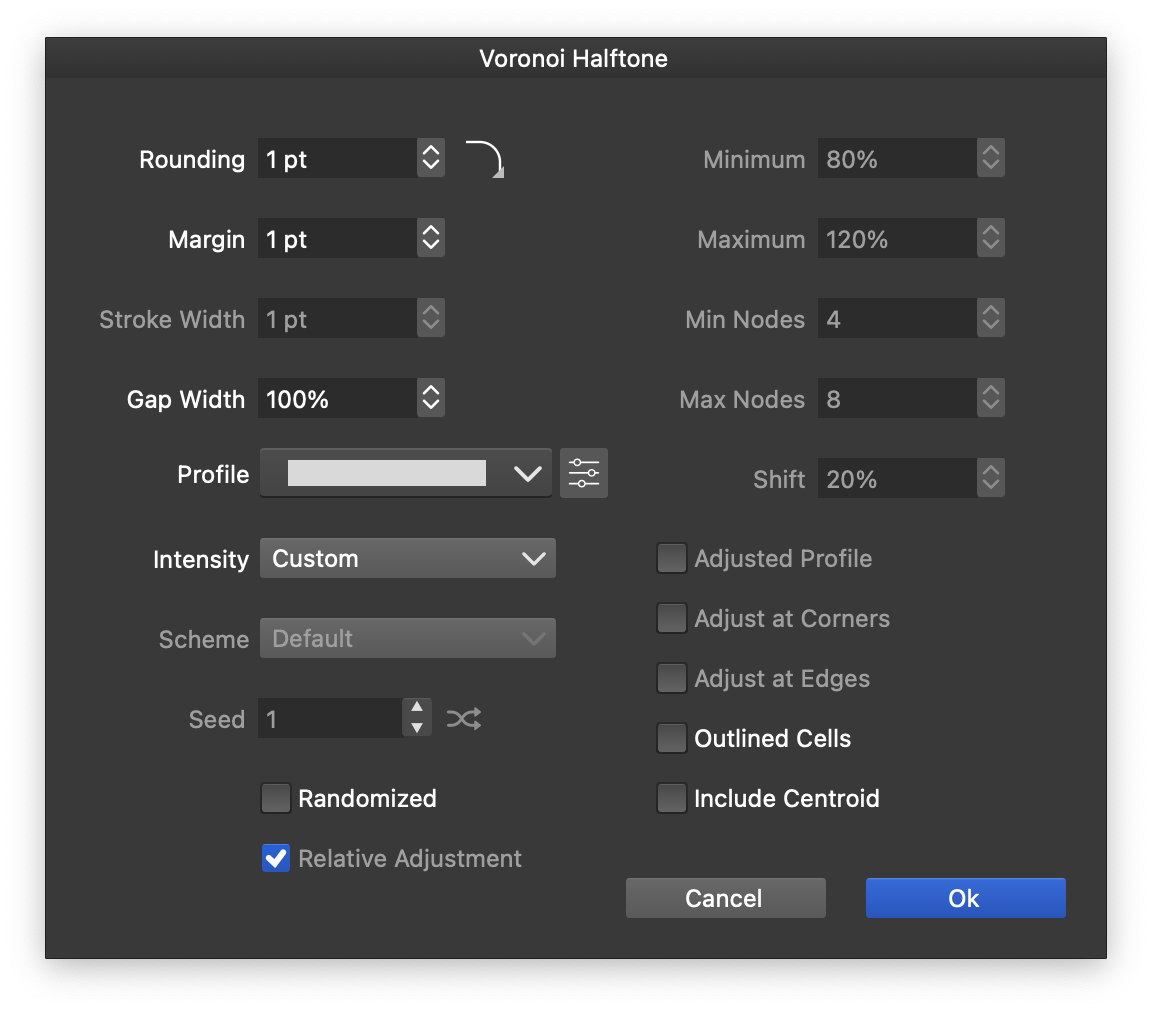
Task: Enable the Outlined Cells checkbox
Action: coord(672,738)
